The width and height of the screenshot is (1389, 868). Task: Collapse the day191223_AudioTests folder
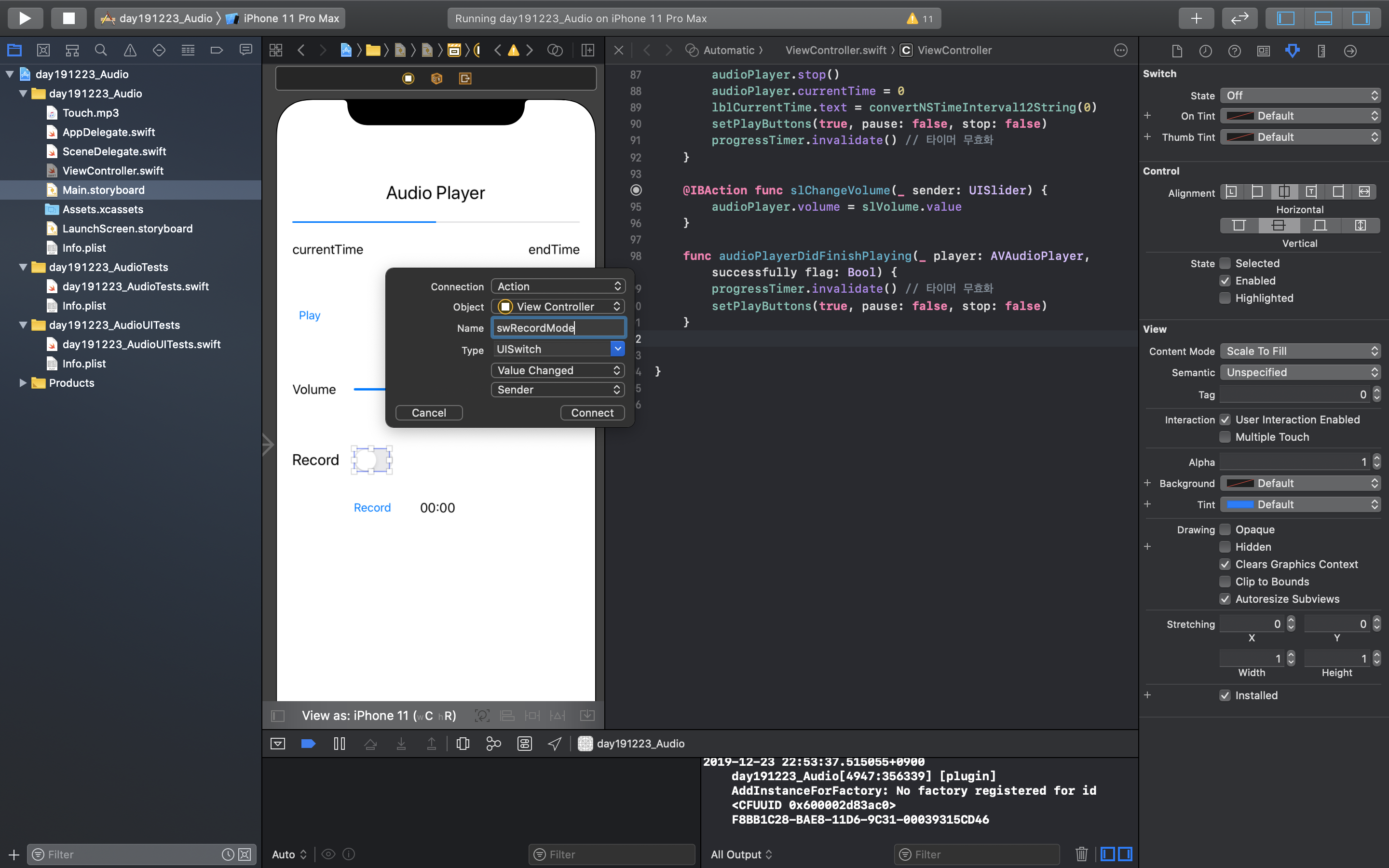coord(23,267)
